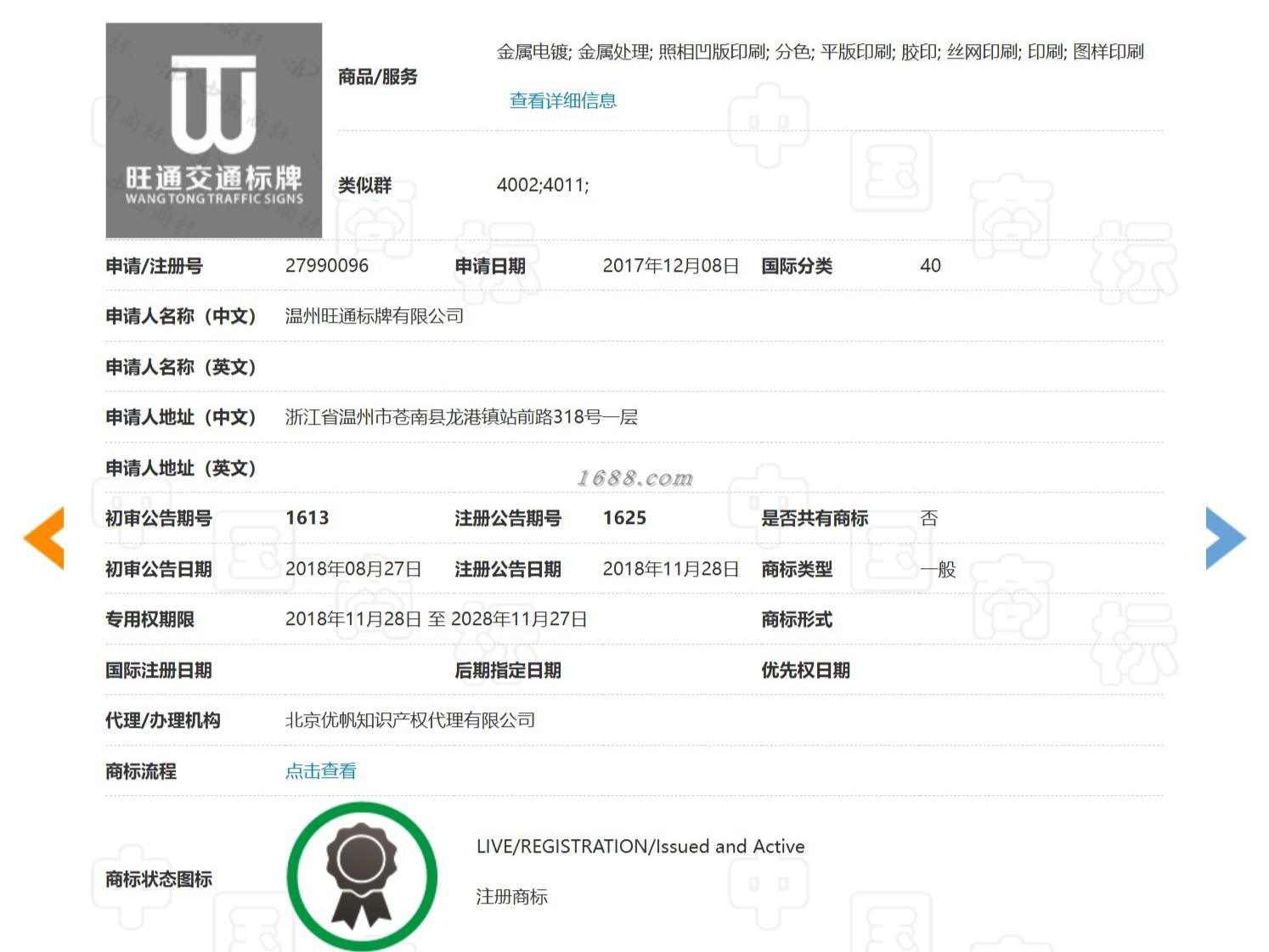Select 注册商标 status text
Screen dimensions: 1269x952
512,897
